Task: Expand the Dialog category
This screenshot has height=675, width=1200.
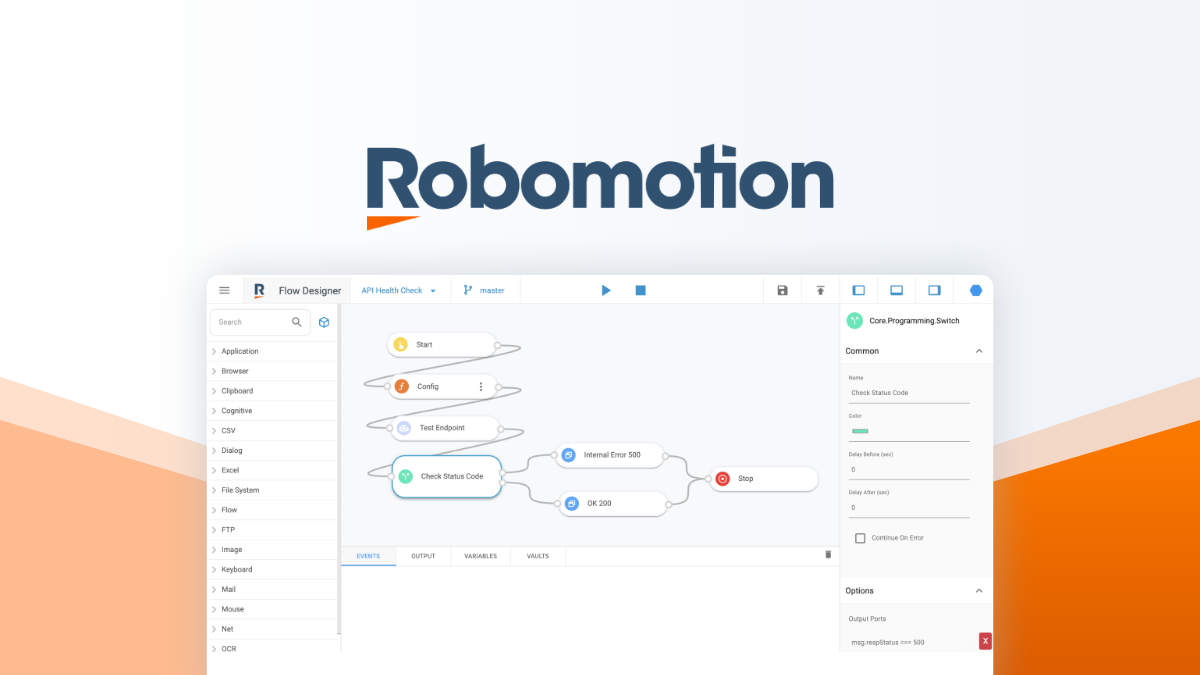Action: tap(273, 450)
